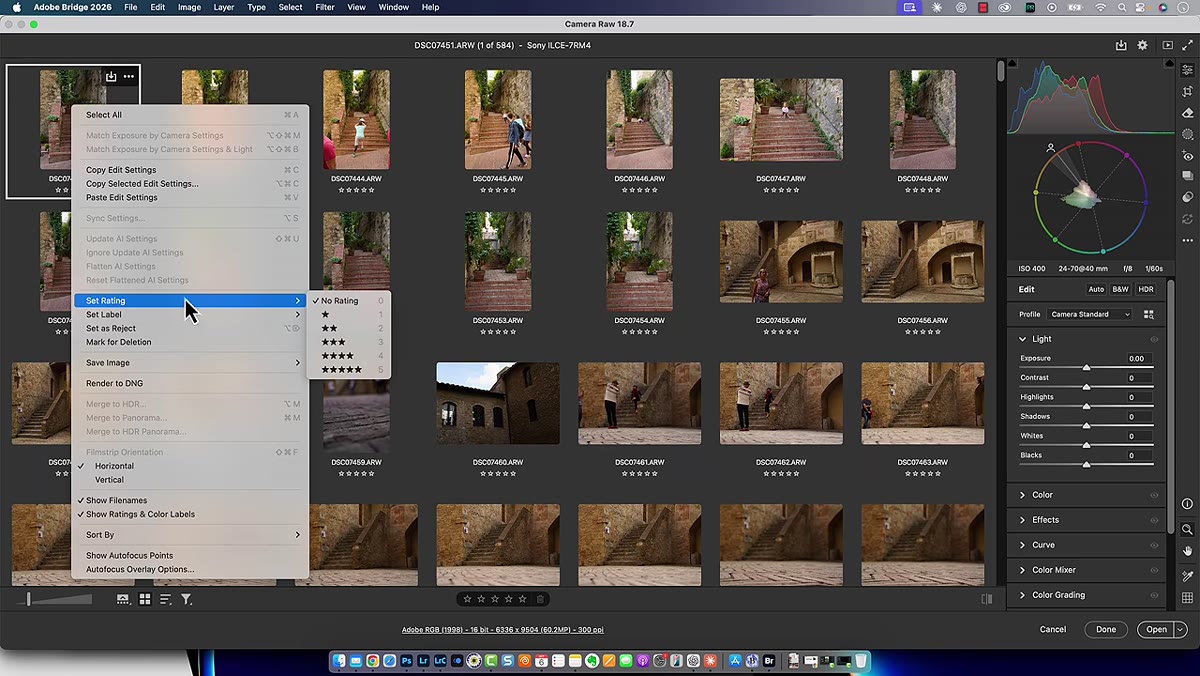The width and height of the screenshot is (1200, 676).
Task: Select the Healing eraser tool
Action: tap(1187, 113)
